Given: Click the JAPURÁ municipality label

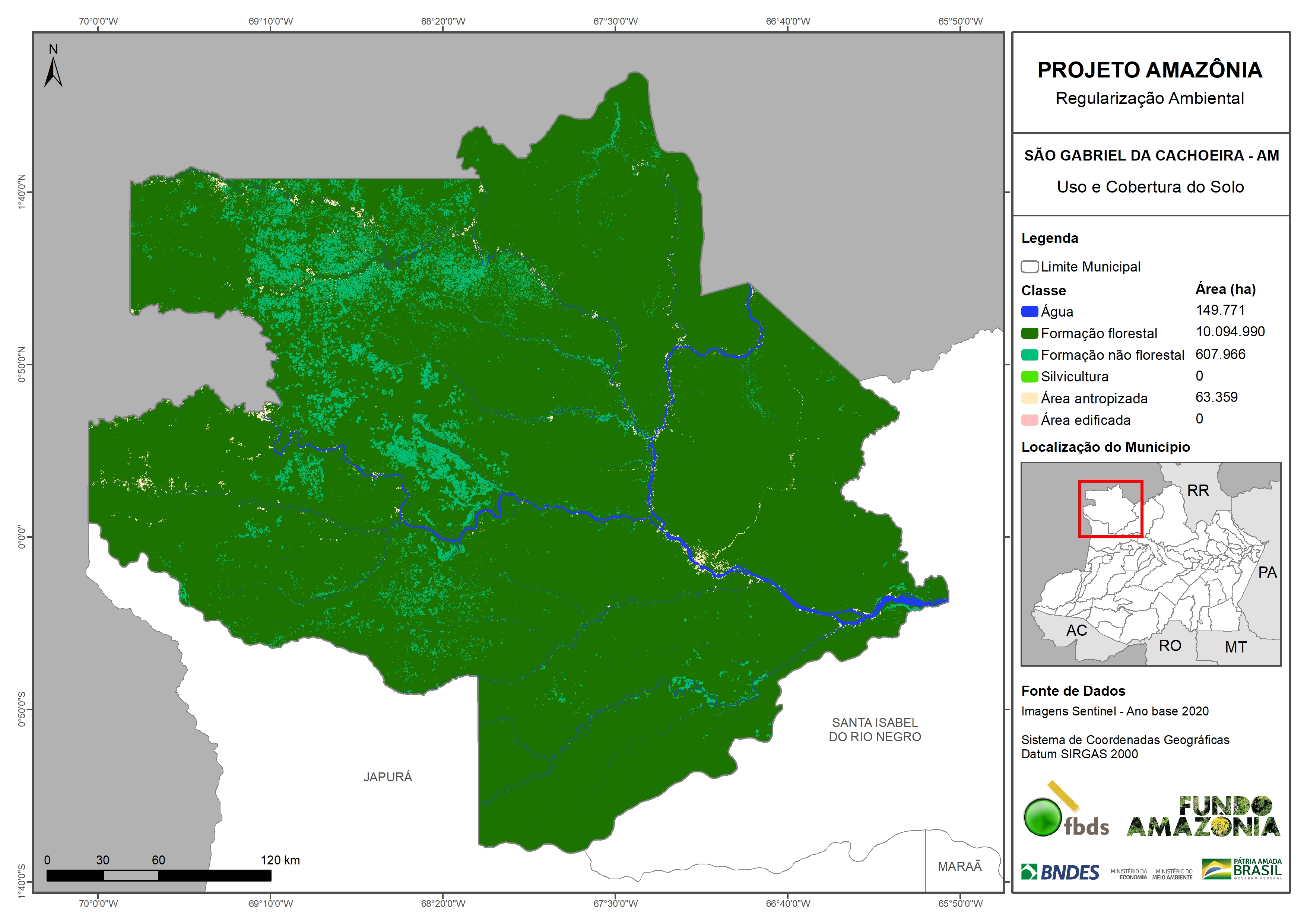Looking at the screenshot, I should point(388,777).
